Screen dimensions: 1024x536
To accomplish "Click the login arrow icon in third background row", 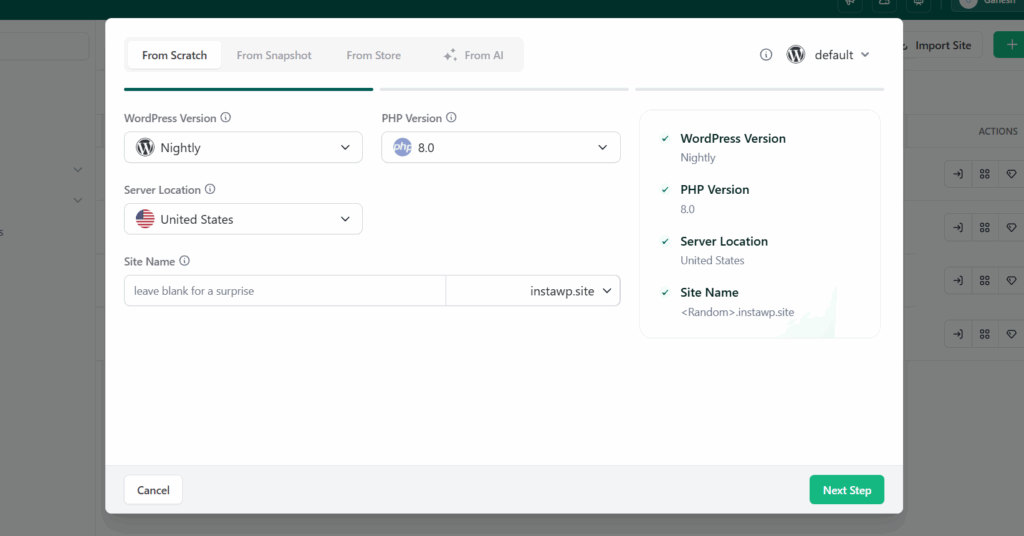I will (x=958, y=281).
